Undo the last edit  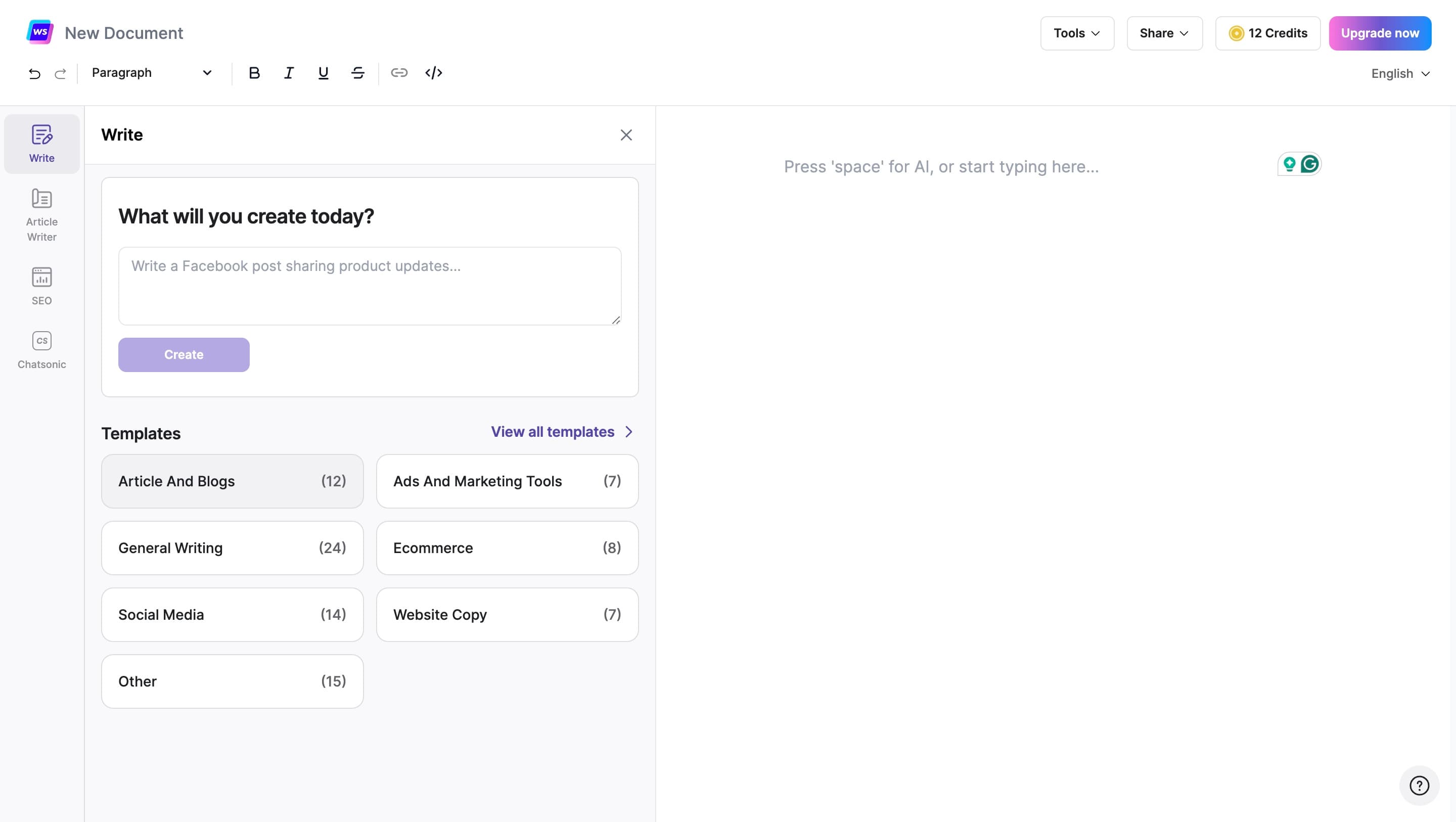pyautogui.click(x=34, y=73)
